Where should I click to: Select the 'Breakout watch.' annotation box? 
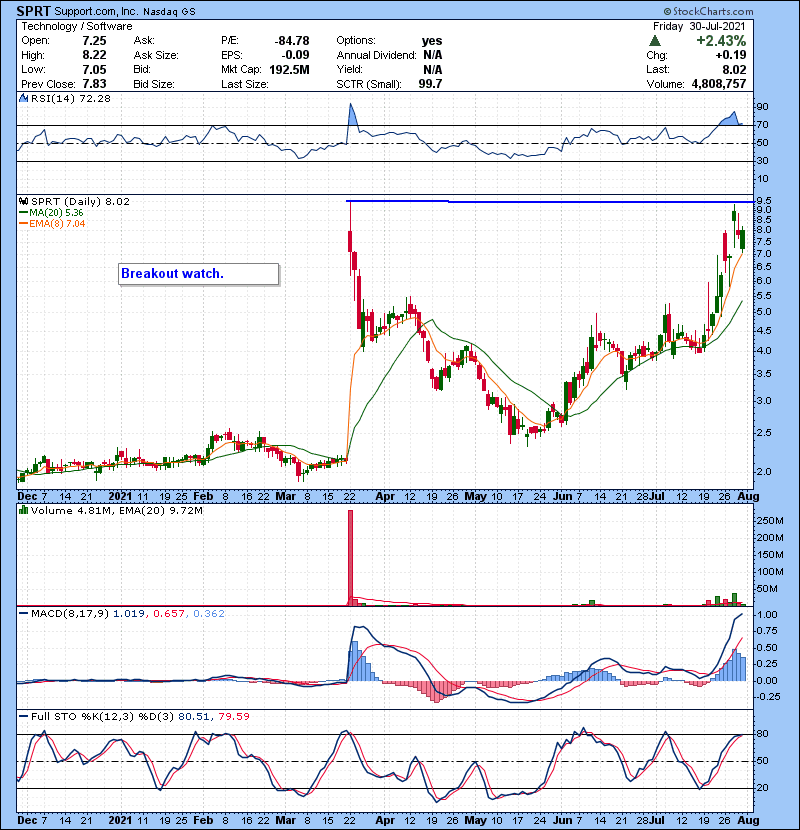pyautogui.click(x=199, y=274)
